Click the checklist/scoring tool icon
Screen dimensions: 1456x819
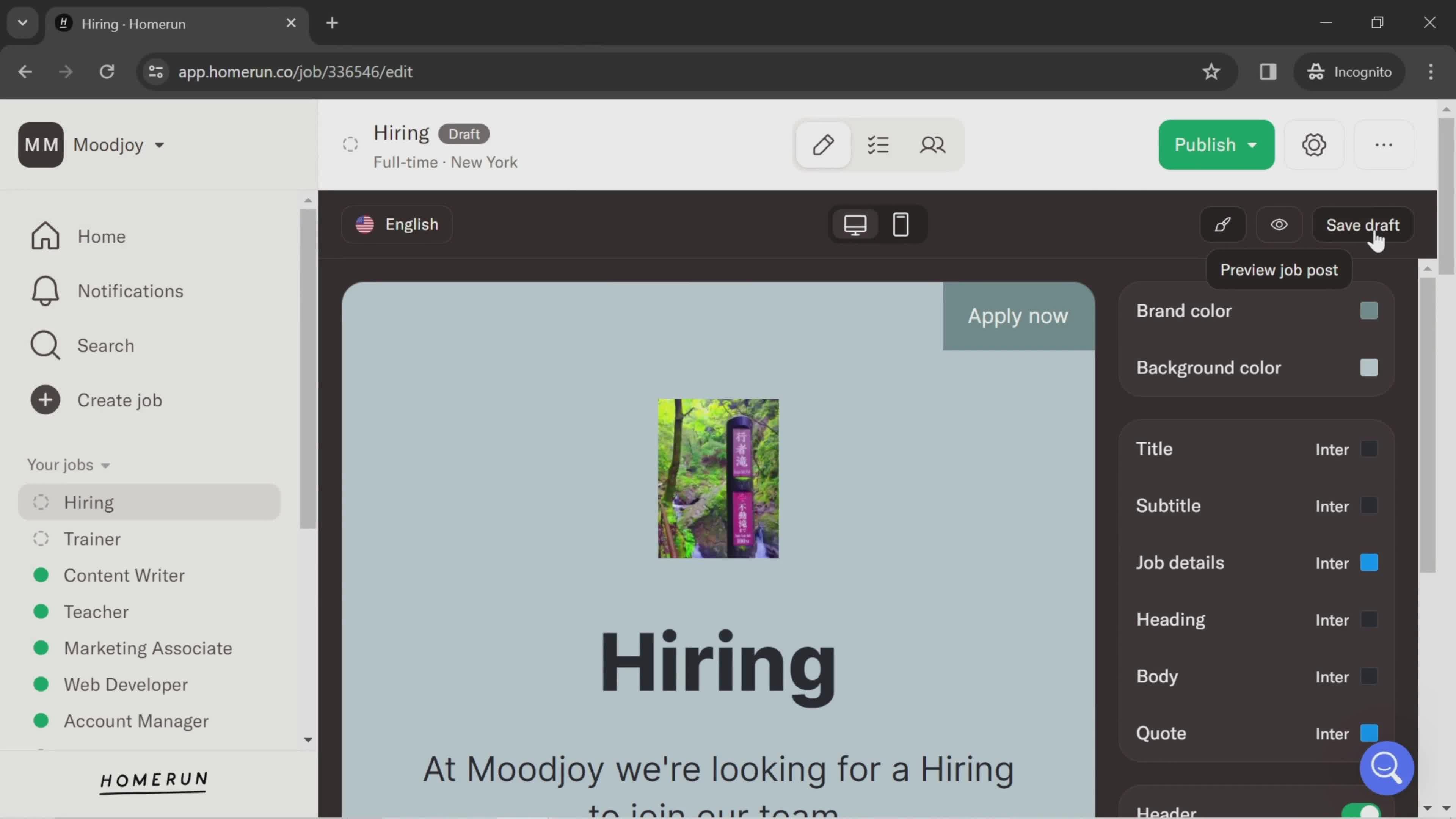(879, 145)
